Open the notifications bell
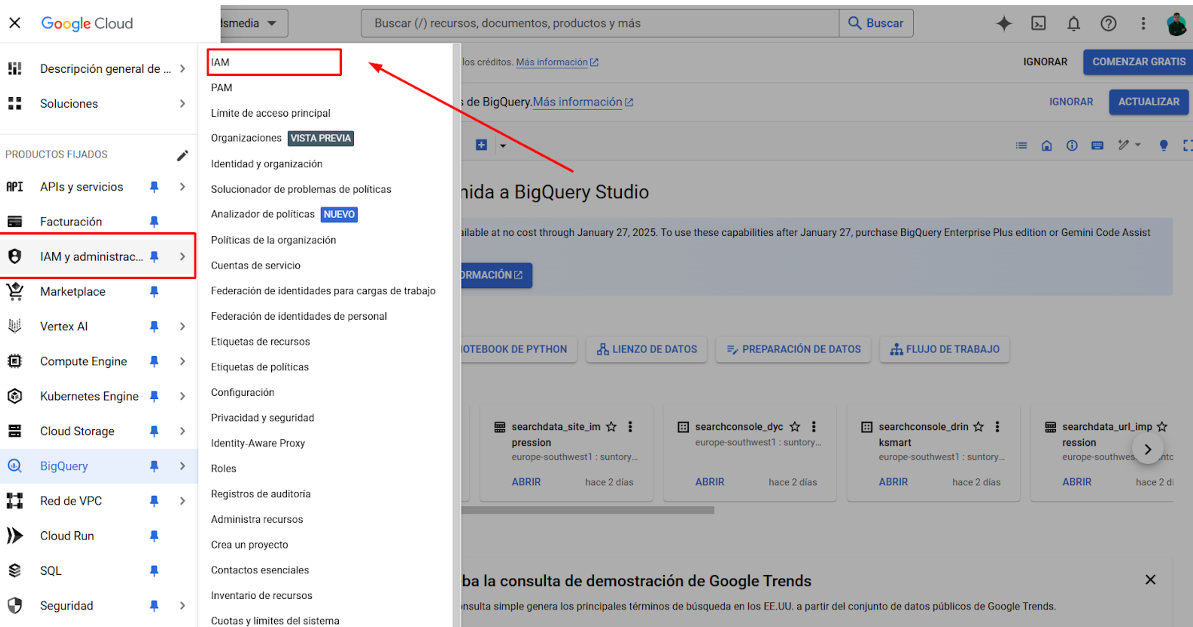1193x627 pixels. 1074,23
